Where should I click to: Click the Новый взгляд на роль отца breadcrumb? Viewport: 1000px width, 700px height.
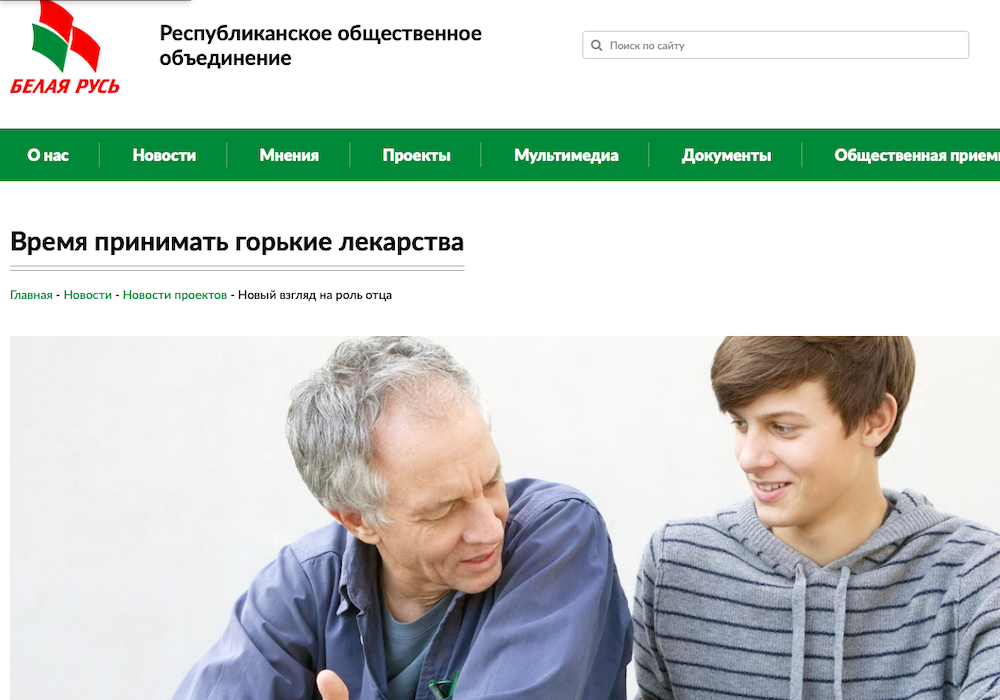pyautogui.click(x=314, y=295)
